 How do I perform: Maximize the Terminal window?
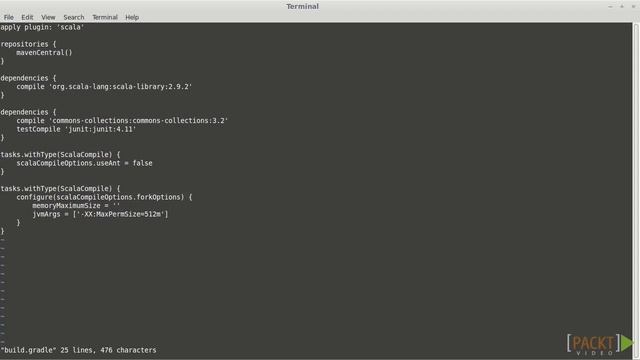pos(622,7)
